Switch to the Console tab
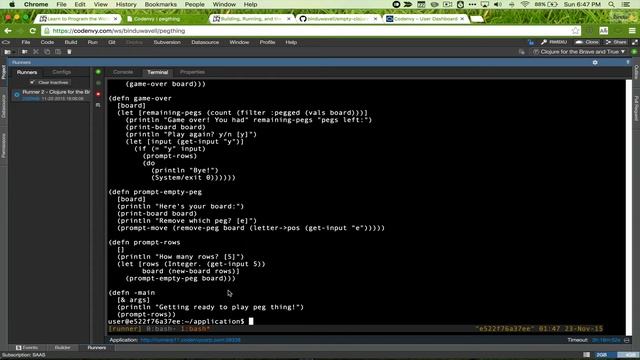This screenshot has height=360, width=640. pos(123,72)
